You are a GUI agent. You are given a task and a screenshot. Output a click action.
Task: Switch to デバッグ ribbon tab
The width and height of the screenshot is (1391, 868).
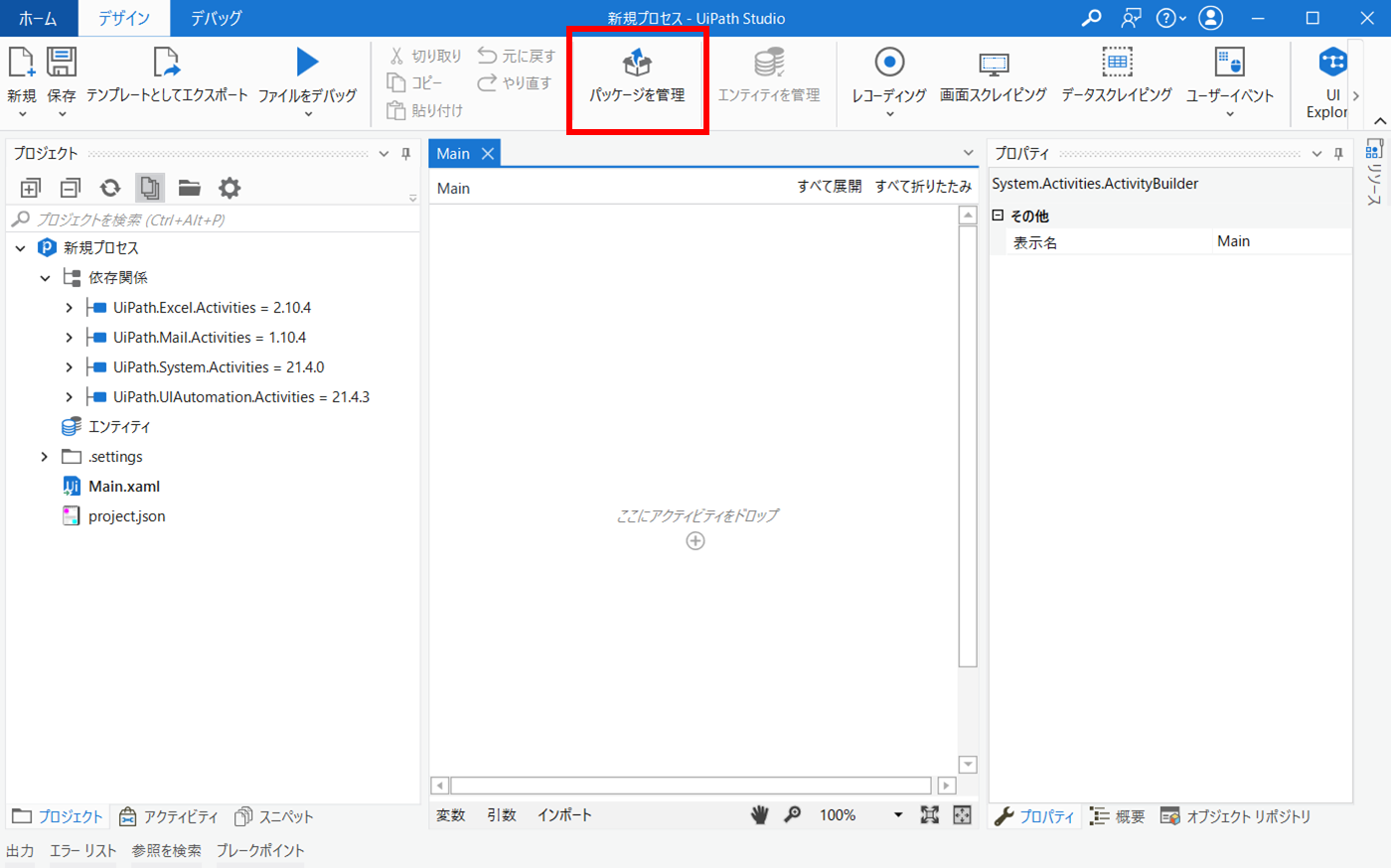216,18
